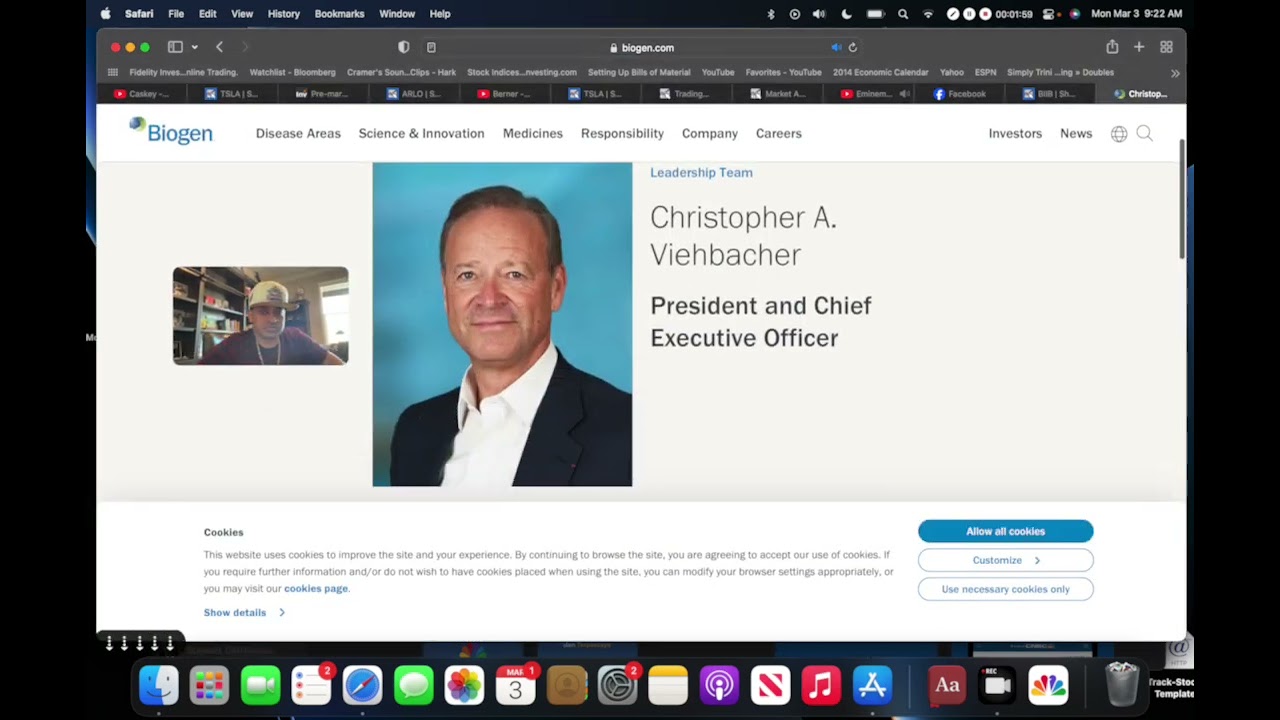Open Wi-Fi menu bar icon
This screenshot has height=720, width=1280.
click(x=928, y=14)
